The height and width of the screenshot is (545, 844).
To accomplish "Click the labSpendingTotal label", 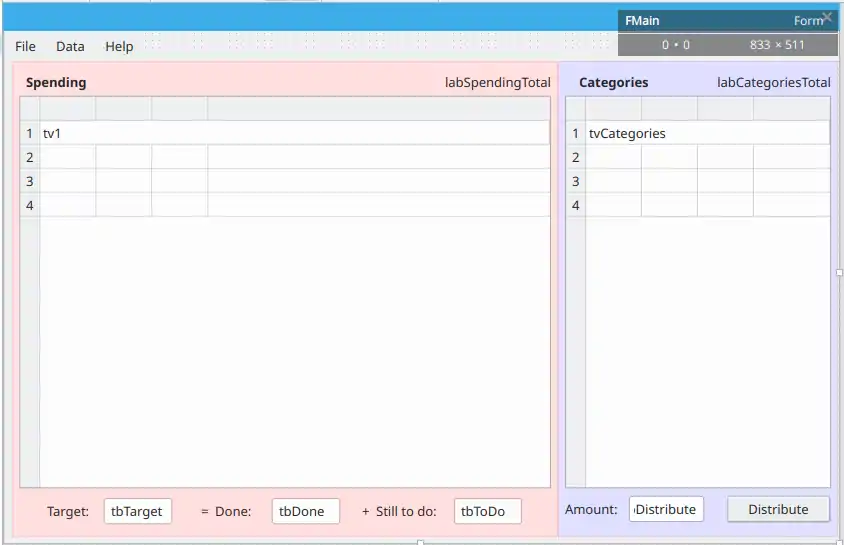I will tap(497, 83).
